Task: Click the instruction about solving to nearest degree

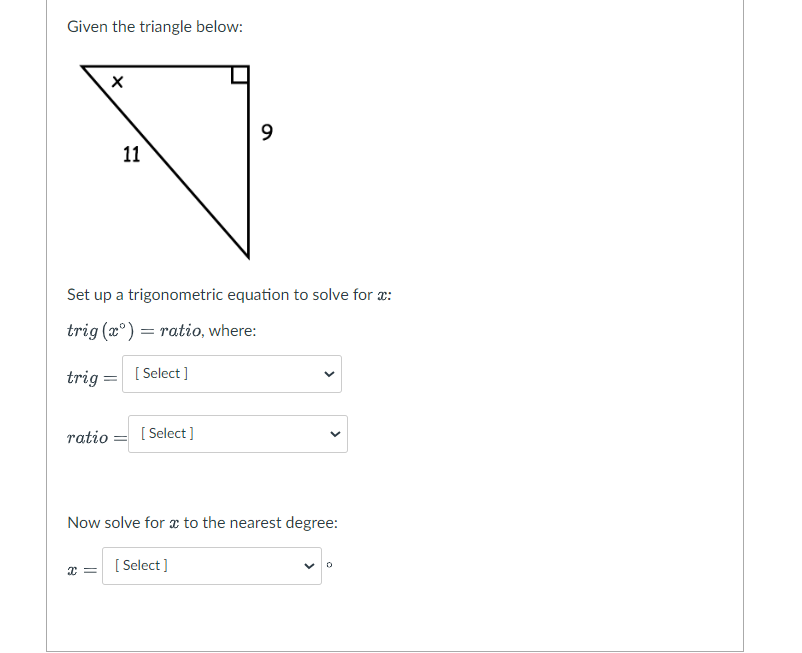Action: pos(201,522)
